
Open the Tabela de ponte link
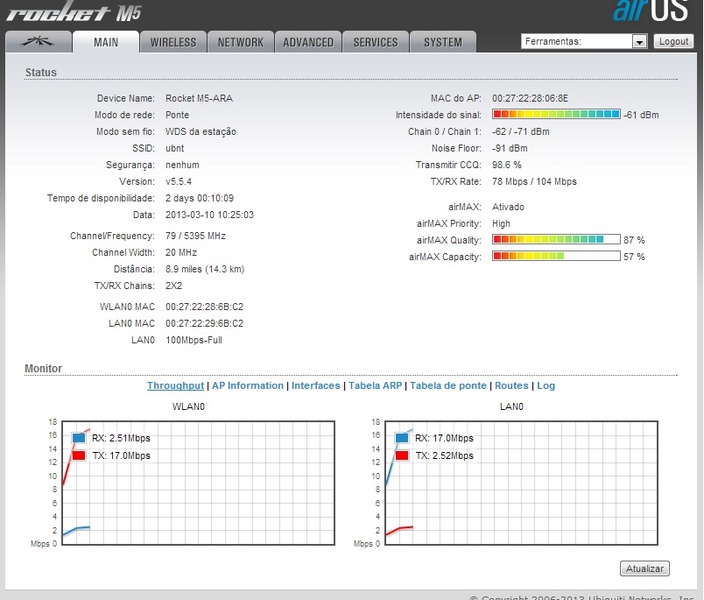(448, 386)
